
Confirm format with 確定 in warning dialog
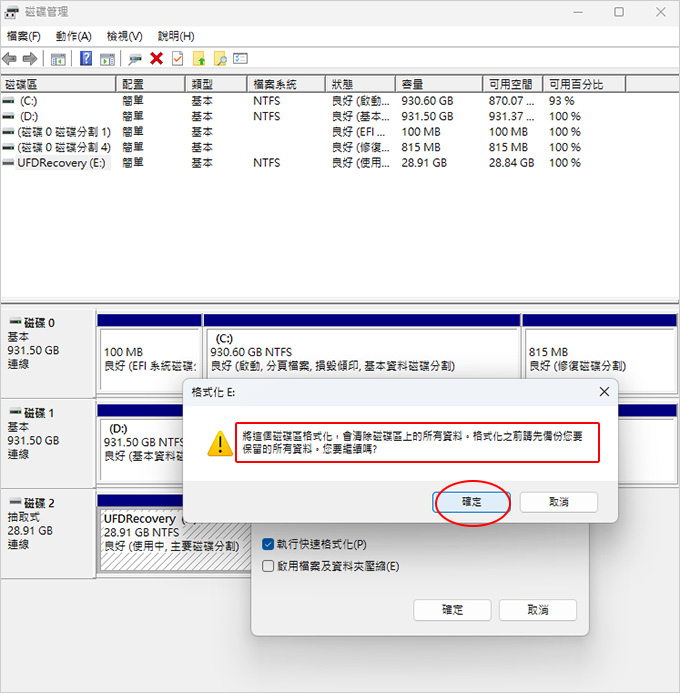tap(471, 502)
